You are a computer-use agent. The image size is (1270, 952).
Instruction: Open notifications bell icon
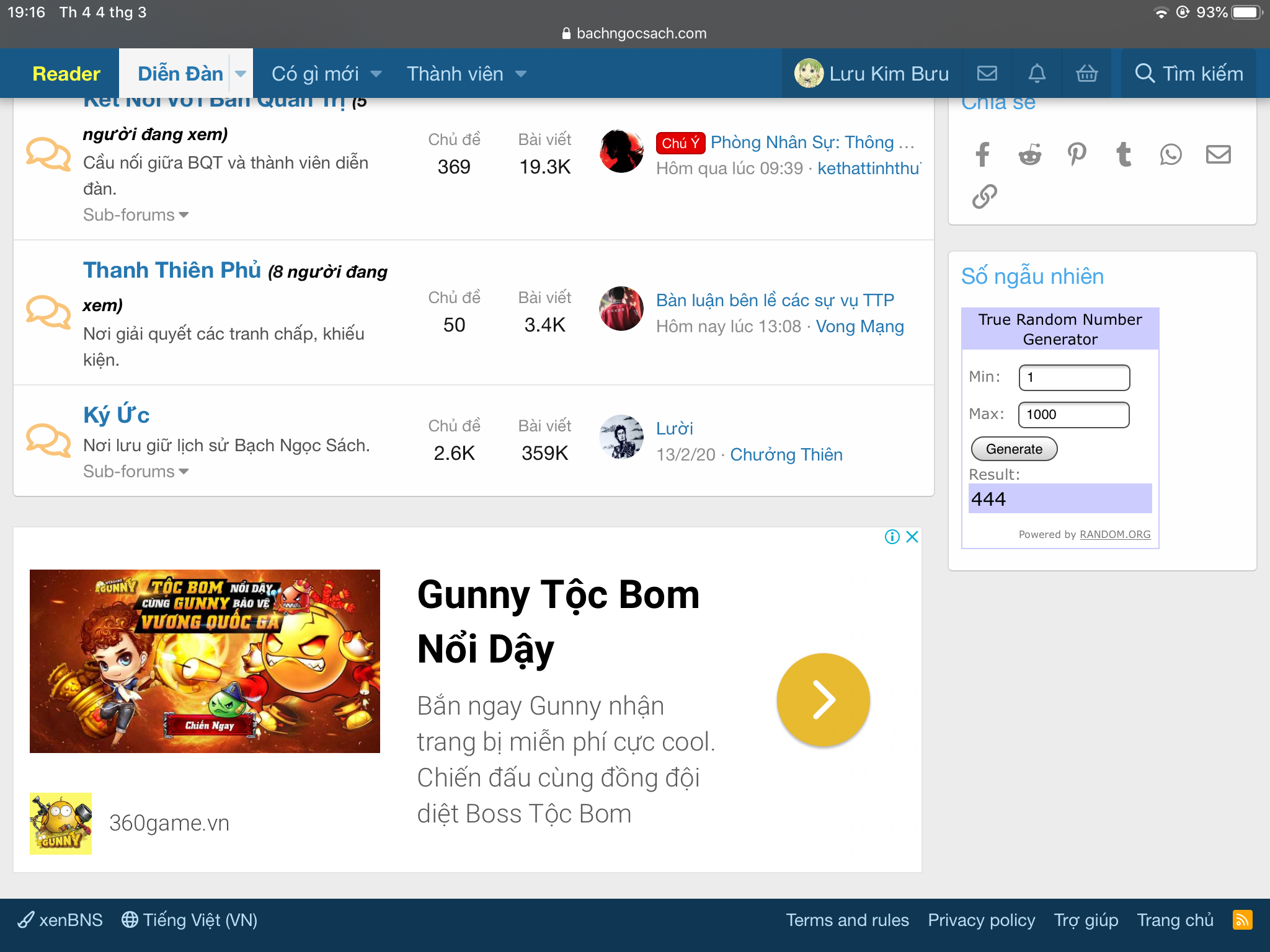1037,74
